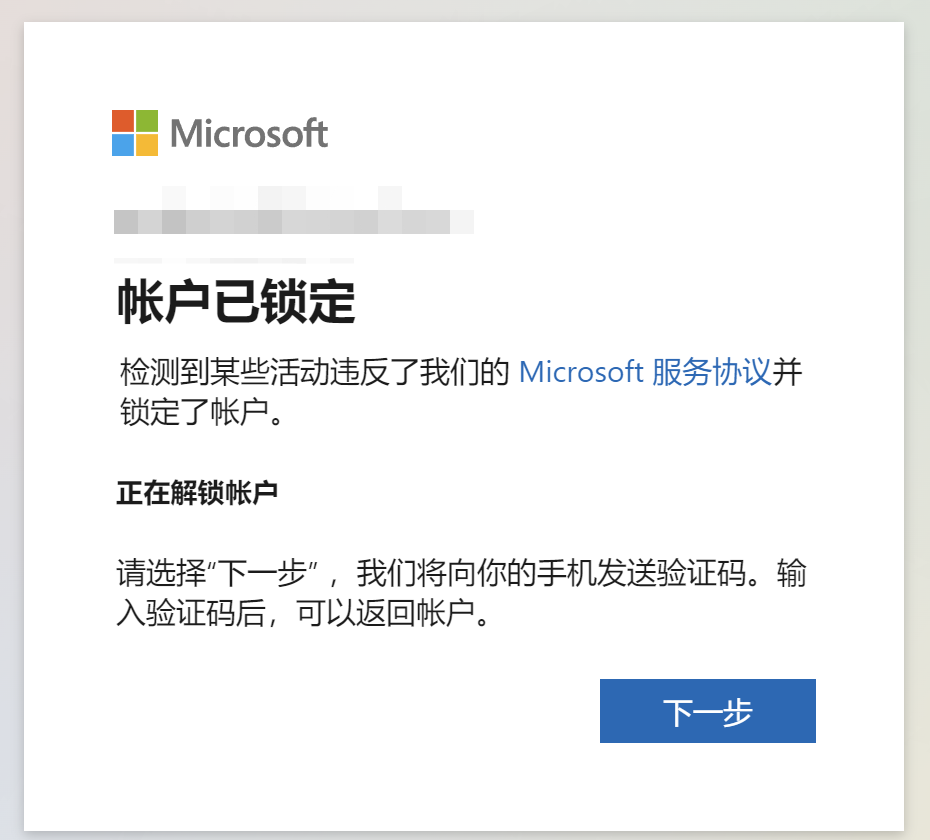Viewport: 930px width, 840px height.
Task: Click the green square of Microsoft logo
Action: click(x=147, y=121)
